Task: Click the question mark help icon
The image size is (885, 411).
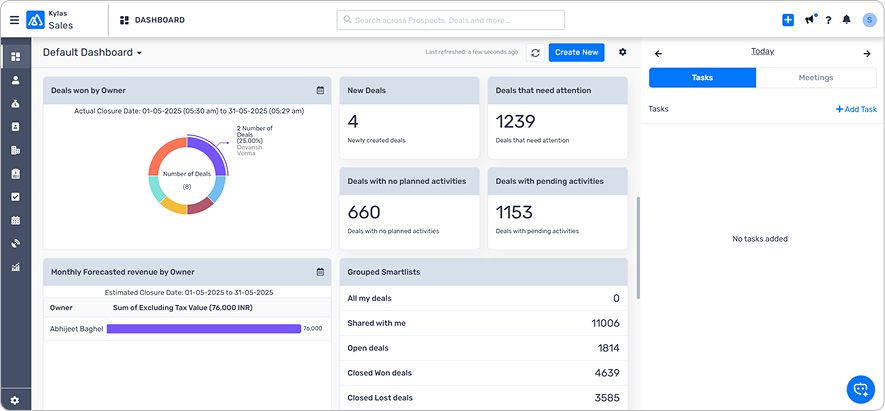Action: [828, 20]
